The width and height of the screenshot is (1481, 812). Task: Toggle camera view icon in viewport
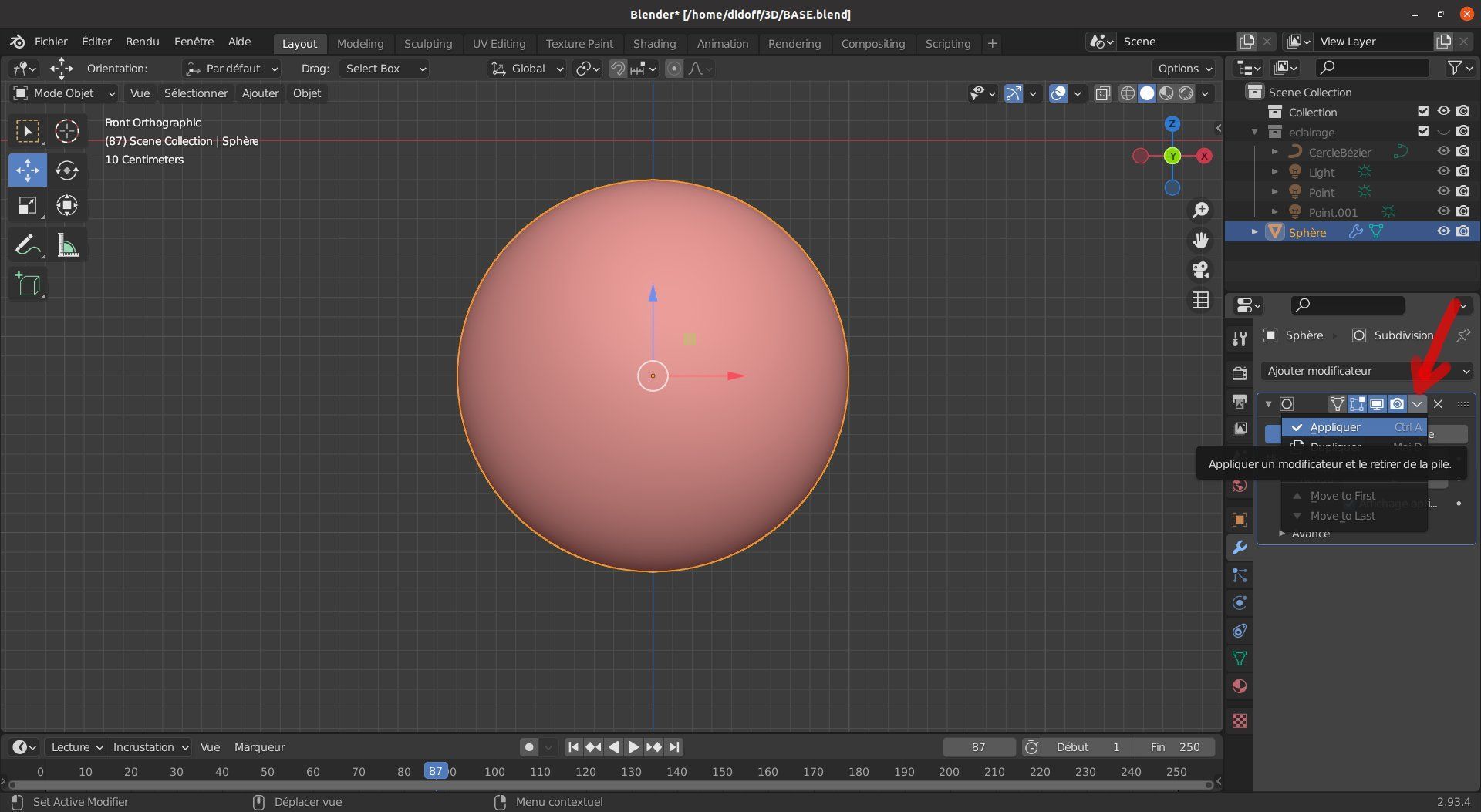click(1200, 270)
